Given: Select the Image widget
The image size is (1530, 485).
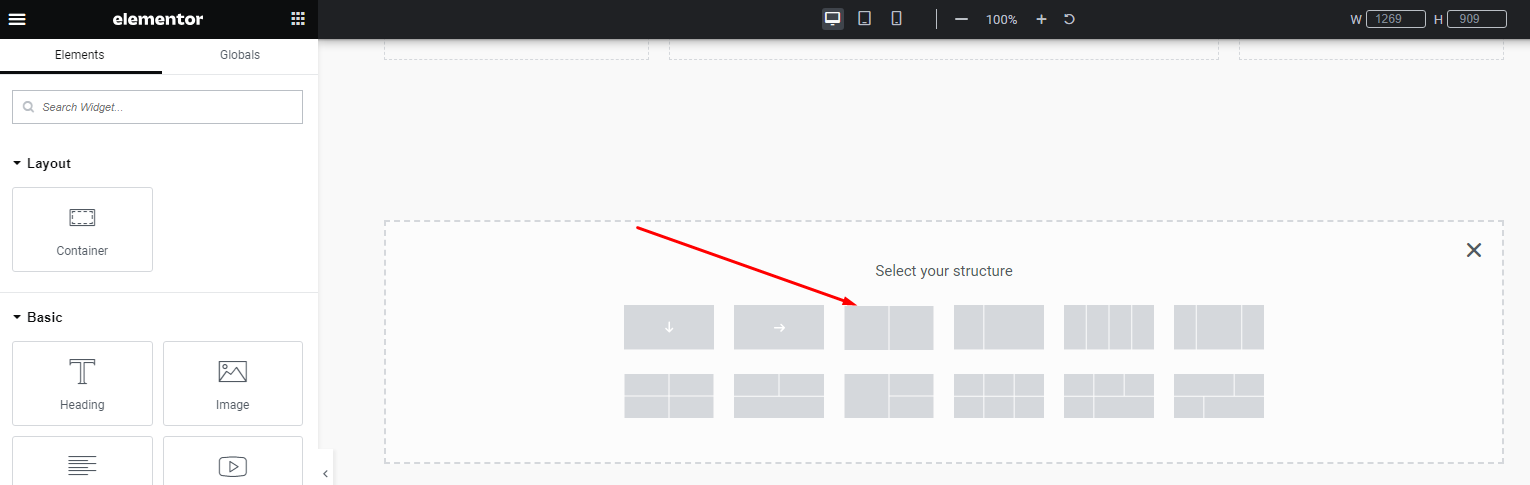Looking at the screenshot, I should (x=233, y=383).
